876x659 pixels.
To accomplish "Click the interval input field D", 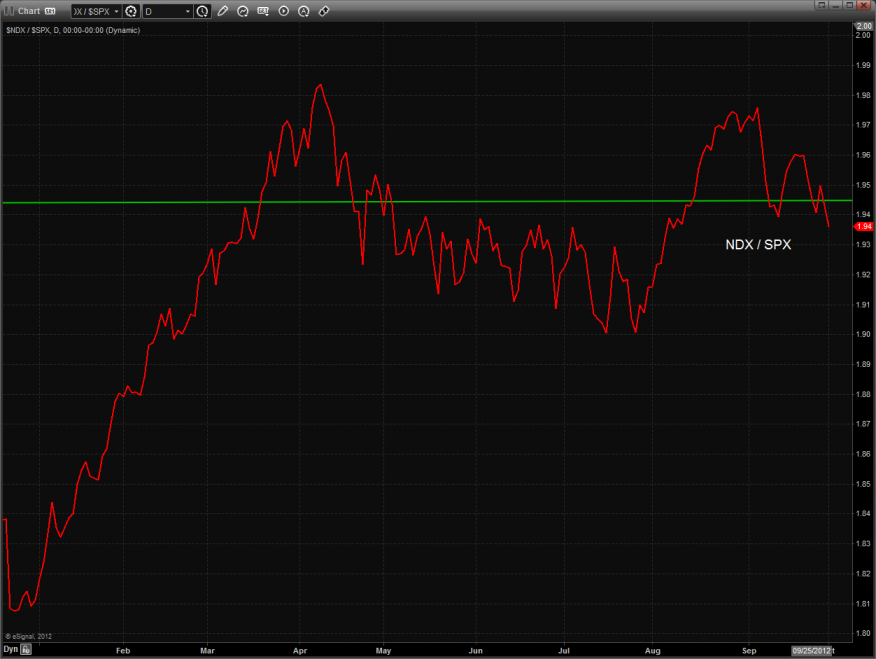I will point(163,12).
